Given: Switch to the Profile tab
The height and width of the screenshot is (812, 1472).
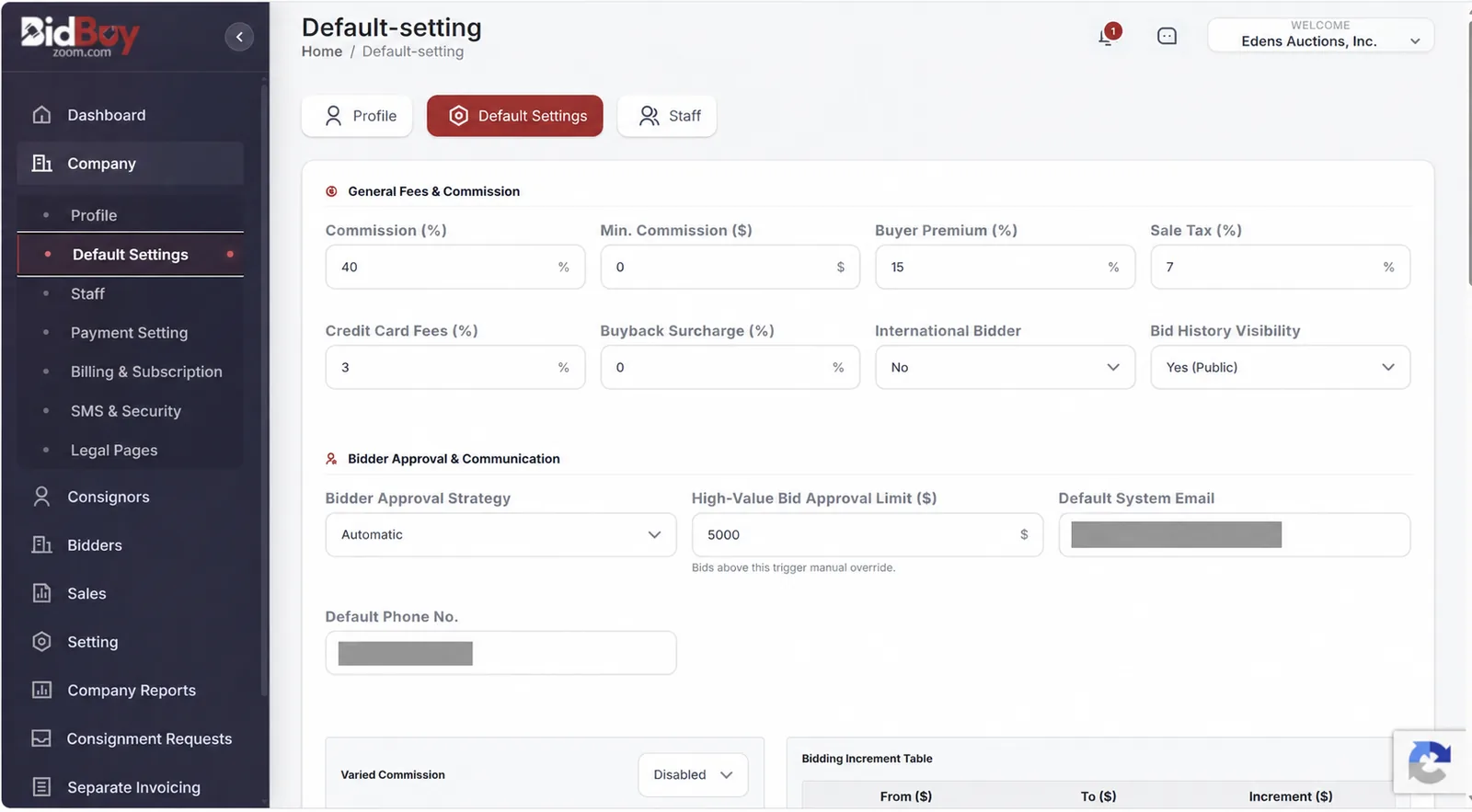Looking at the screenshot, I should coord(357,116).
